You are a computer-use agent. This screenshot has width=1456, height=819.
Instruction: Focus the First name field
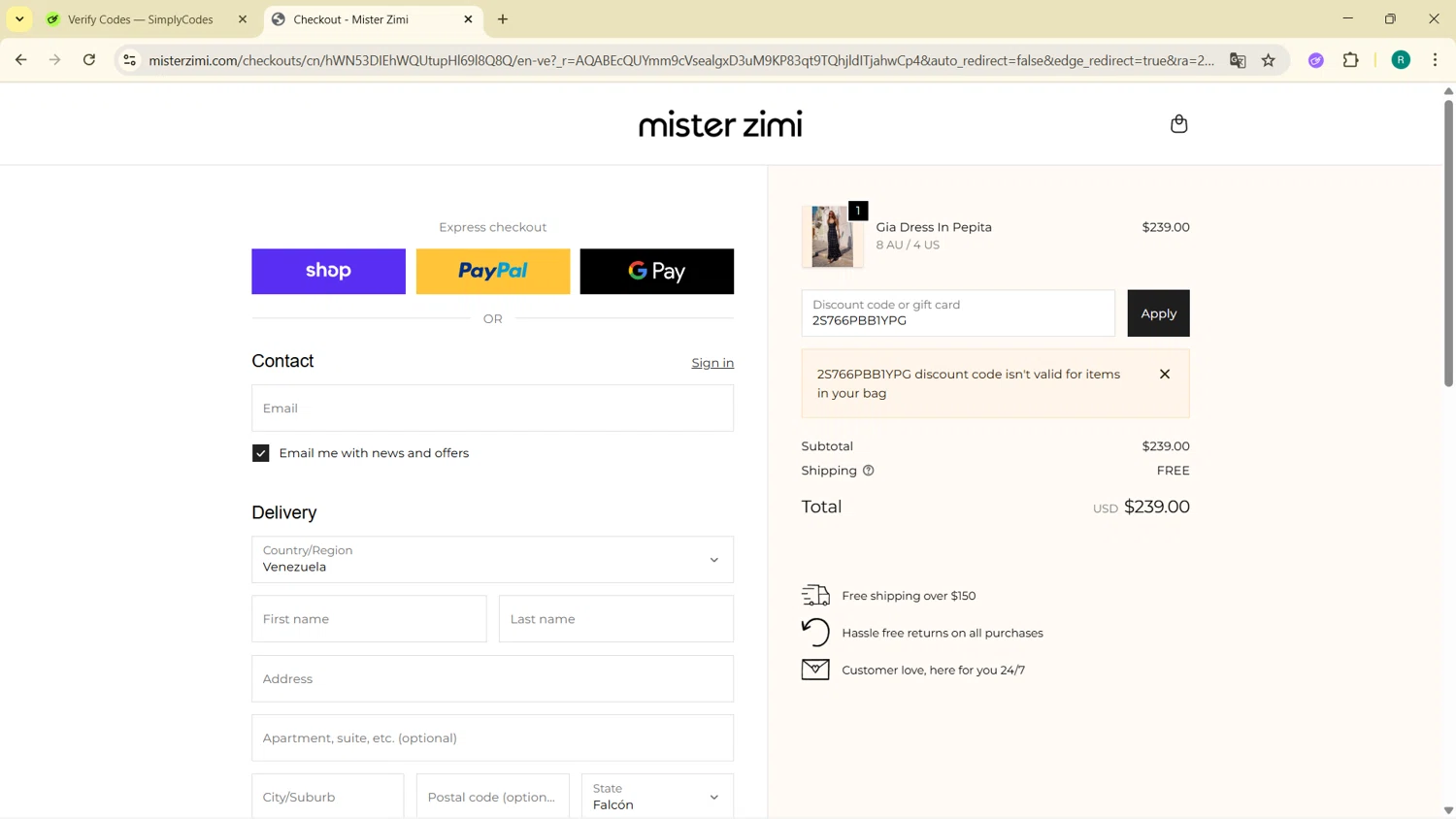(369, 619)
